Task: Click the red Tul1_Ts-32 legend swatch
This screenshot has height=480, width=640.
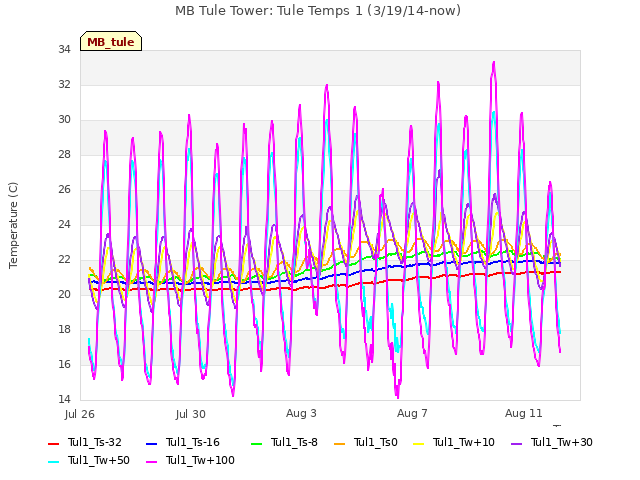Action: 53,443
